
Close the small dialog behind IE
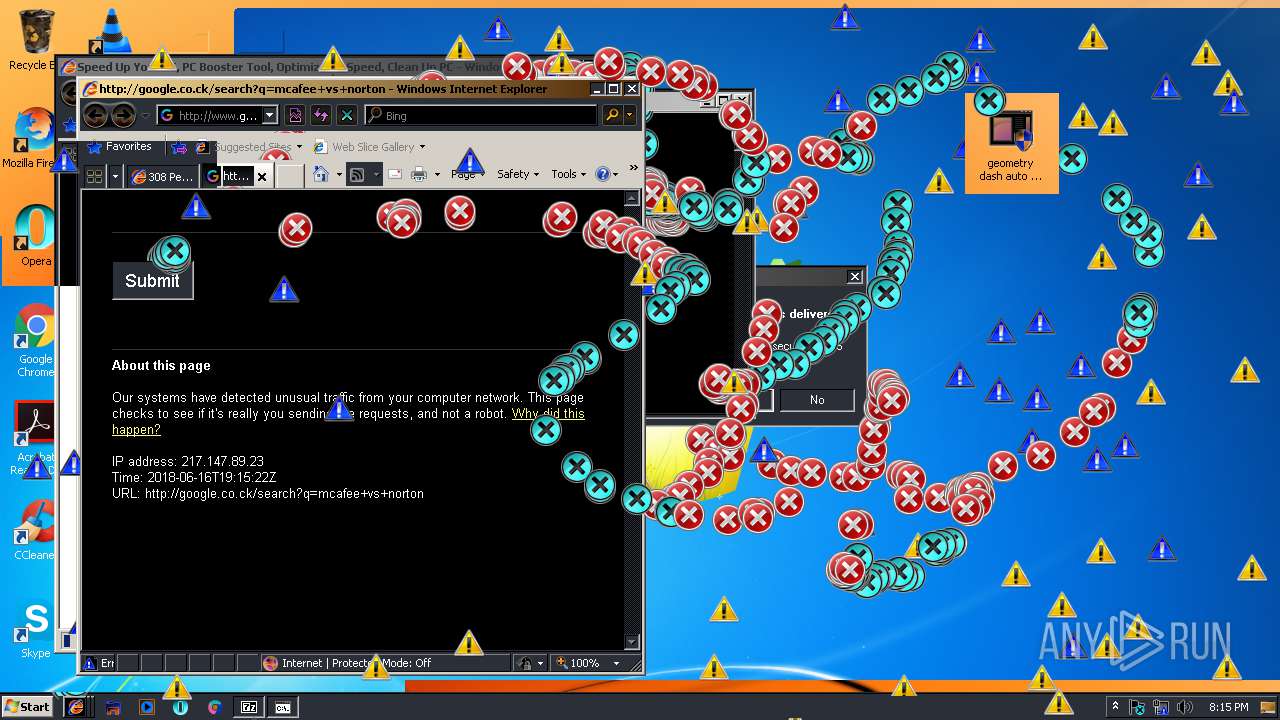click(x=854, y=276)
